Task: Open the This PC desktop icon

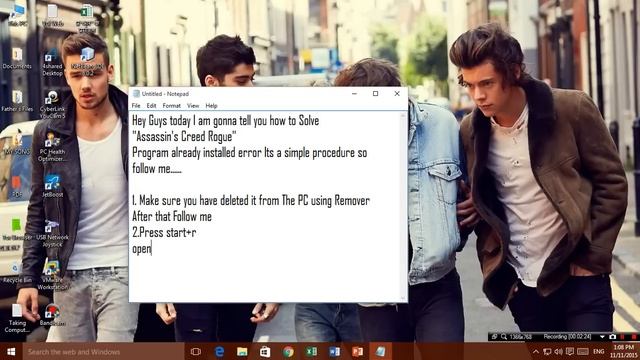Action: click(x=17, y=16)
